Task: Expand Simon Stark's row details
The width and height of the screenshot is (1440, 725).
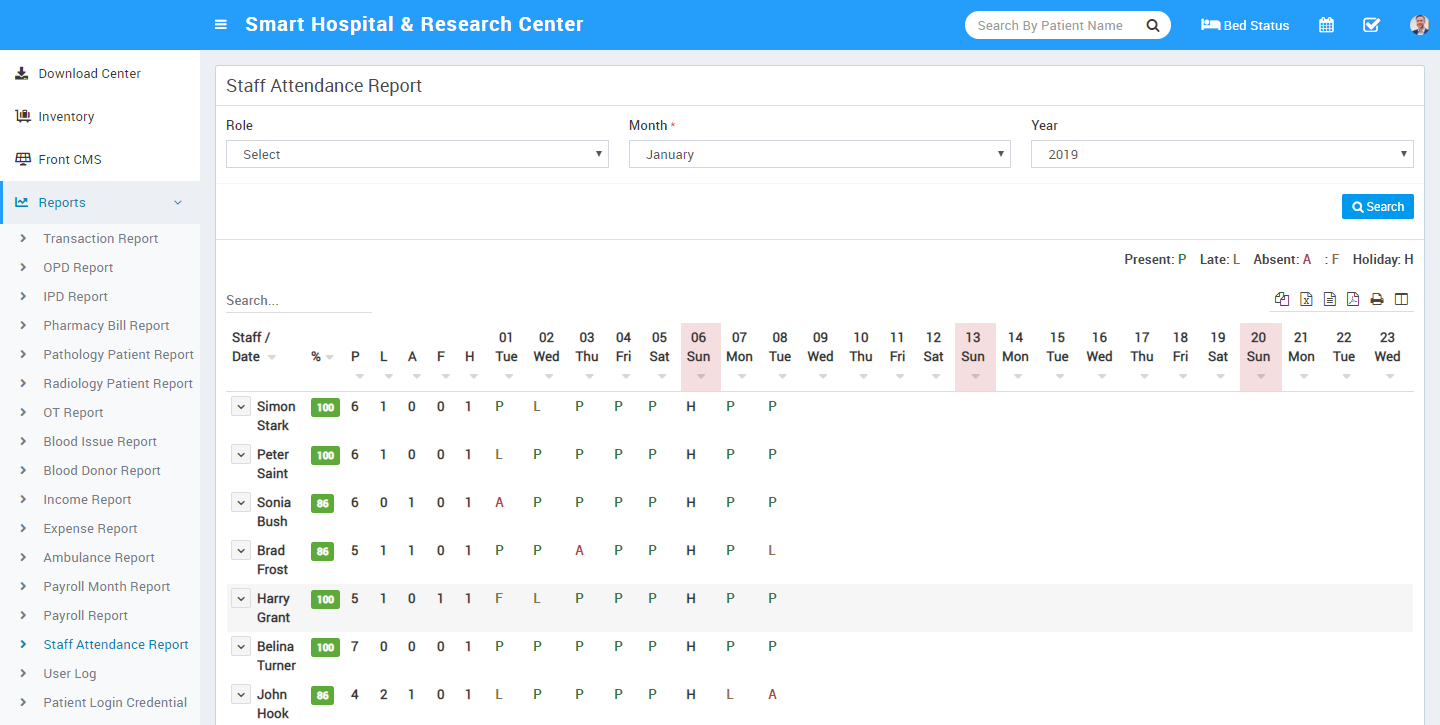Action: 241,406
